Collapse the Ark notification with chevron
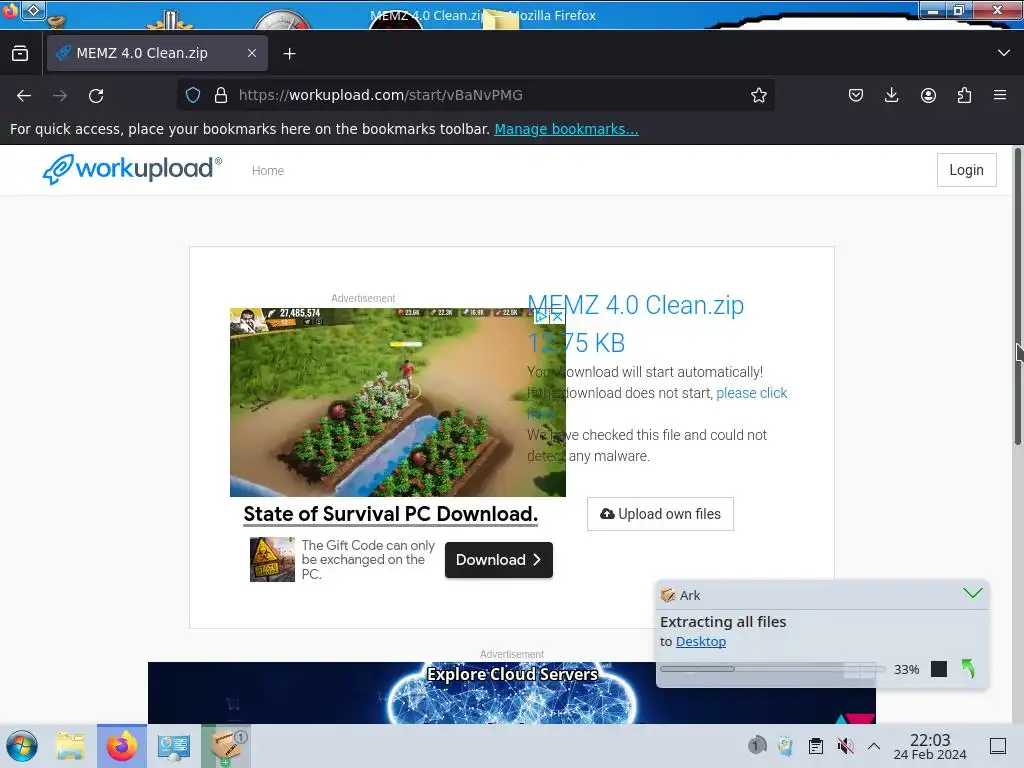The width and height of the screenshot is (1024, 768). click(972, 593)
